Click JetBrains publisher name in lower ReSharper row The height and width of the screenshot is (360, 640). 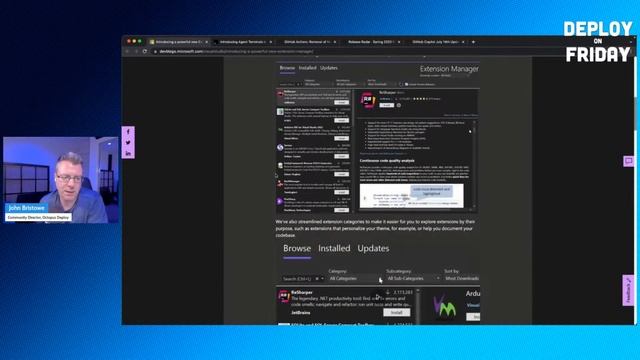[300, 313]
